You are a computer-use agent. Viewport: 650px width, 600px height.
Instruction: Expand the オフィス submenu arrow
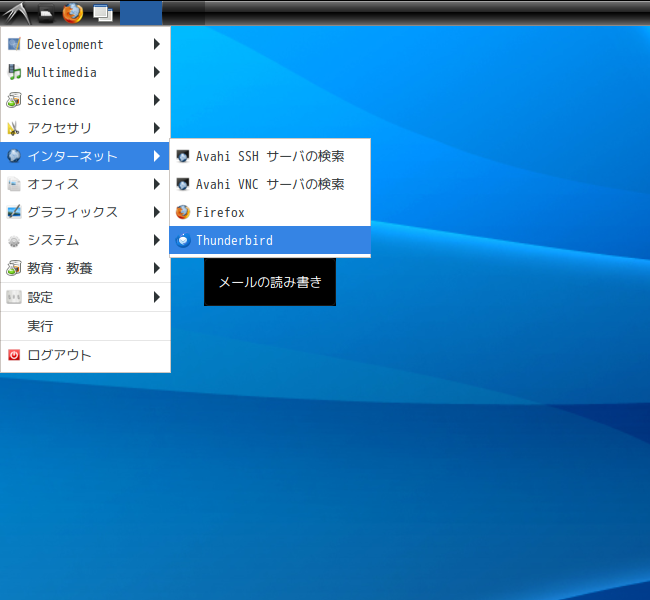click(x=157, y=184)
